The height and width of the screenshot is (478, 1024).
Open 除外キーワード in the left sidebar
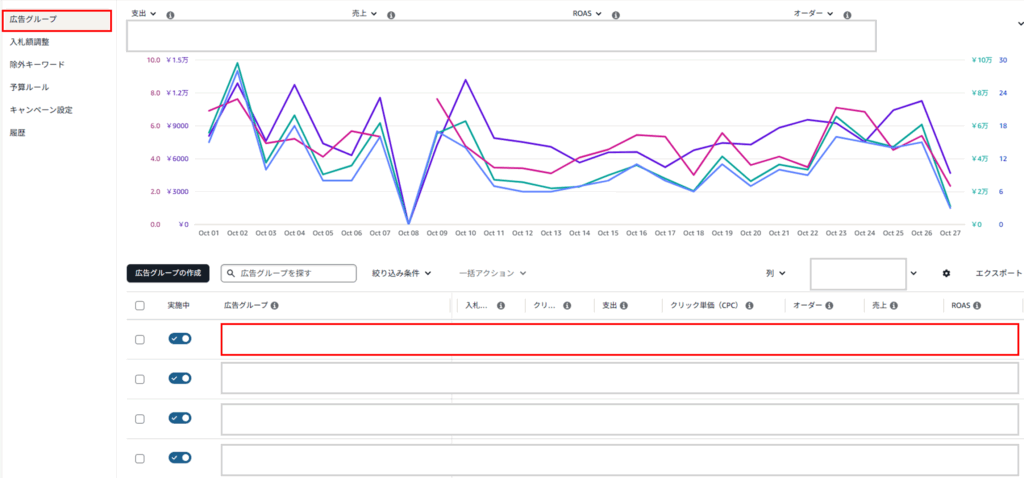(x=37, y=65)
